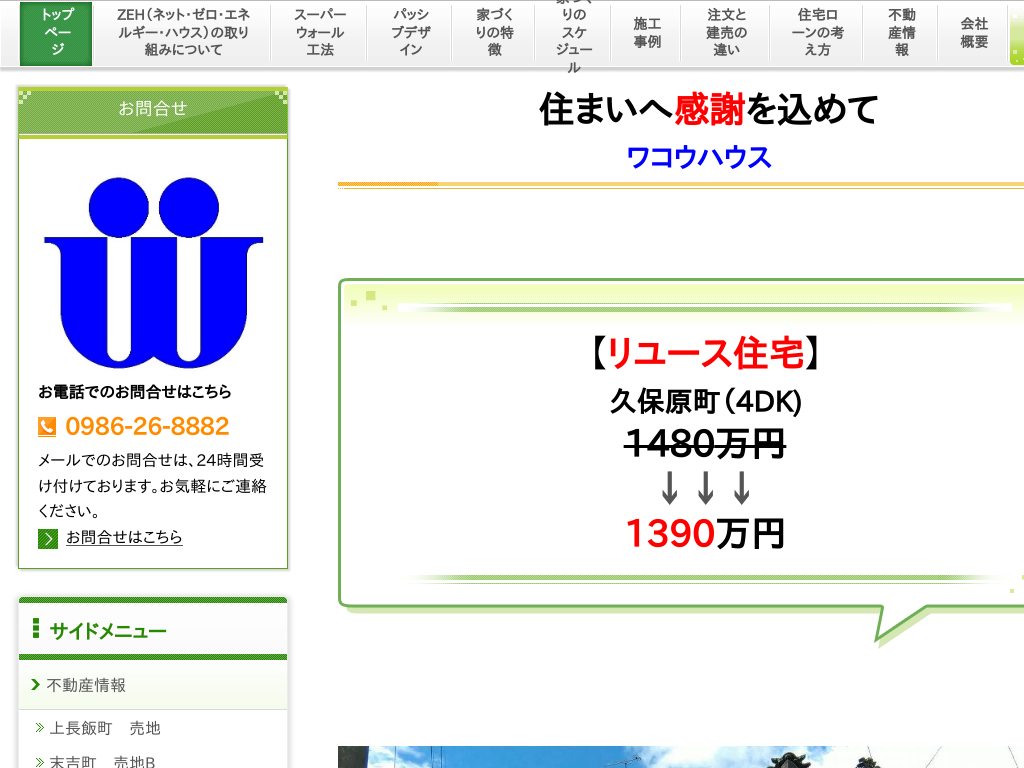Open the 会社概要 menu item
1024x768 pixels.
[973, 33]
